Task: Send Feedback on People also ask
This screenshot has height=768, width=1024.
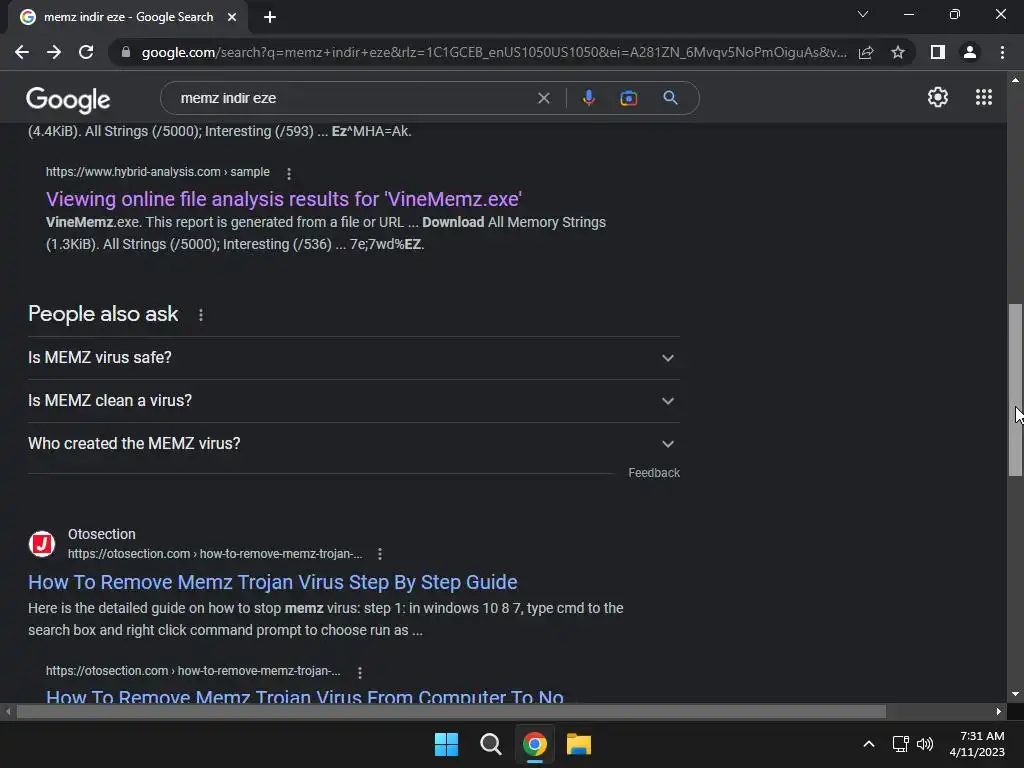Action: [x=654, y=473]
